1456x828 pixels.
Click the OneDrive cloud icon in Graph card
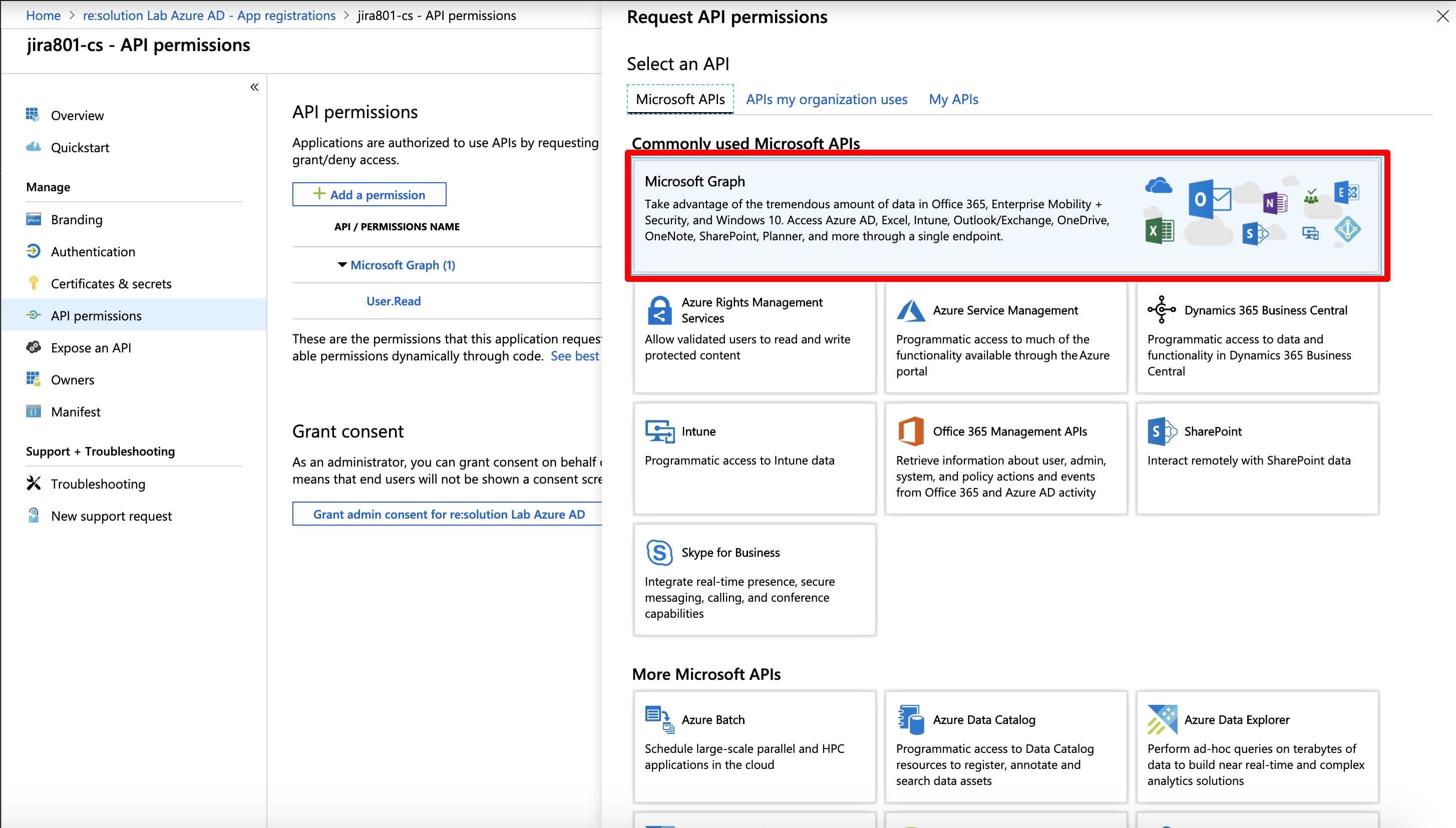coord(1159,185)
